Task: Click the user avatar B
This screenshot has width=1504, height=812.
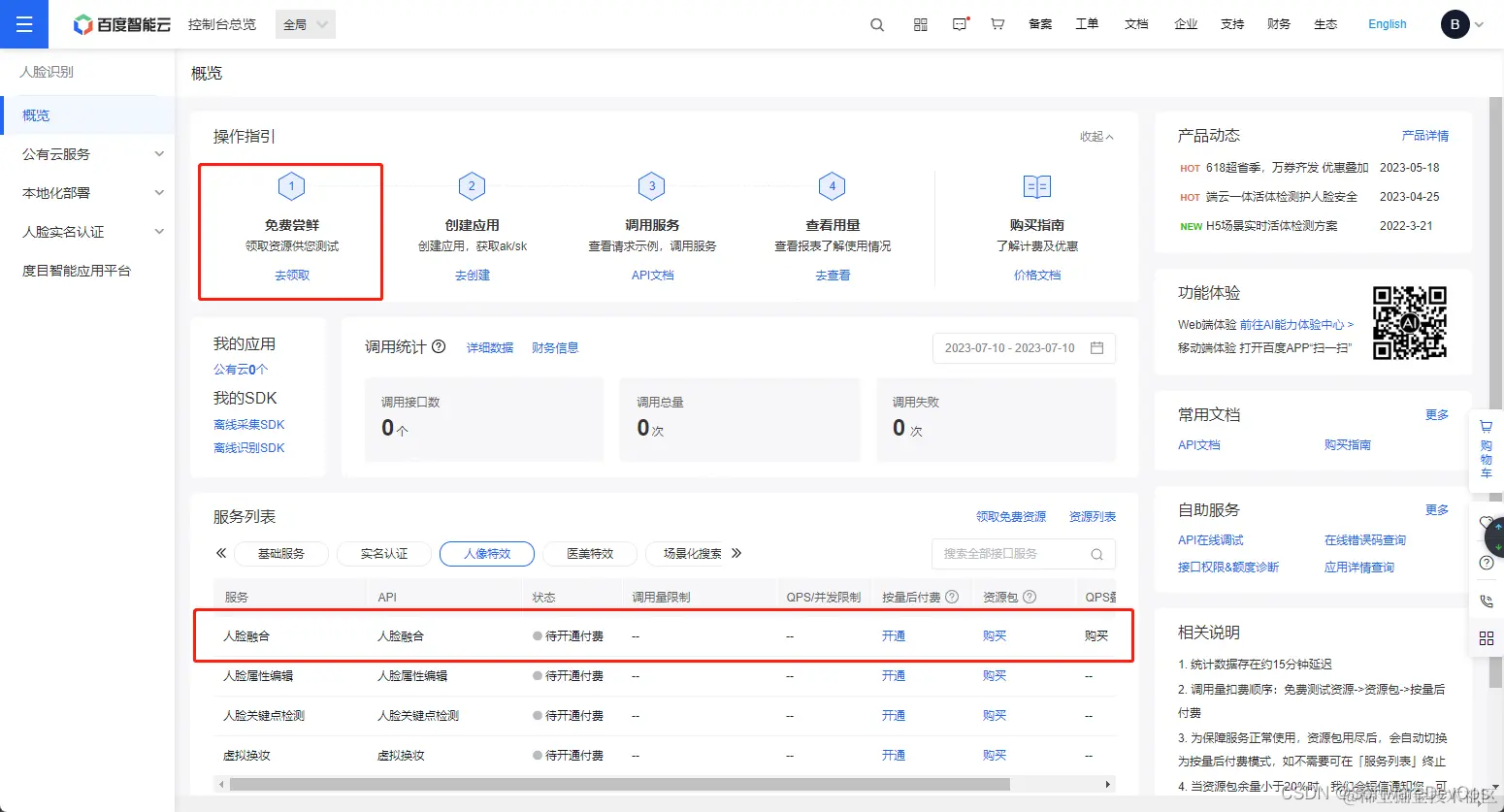Action: point(1455,24)
